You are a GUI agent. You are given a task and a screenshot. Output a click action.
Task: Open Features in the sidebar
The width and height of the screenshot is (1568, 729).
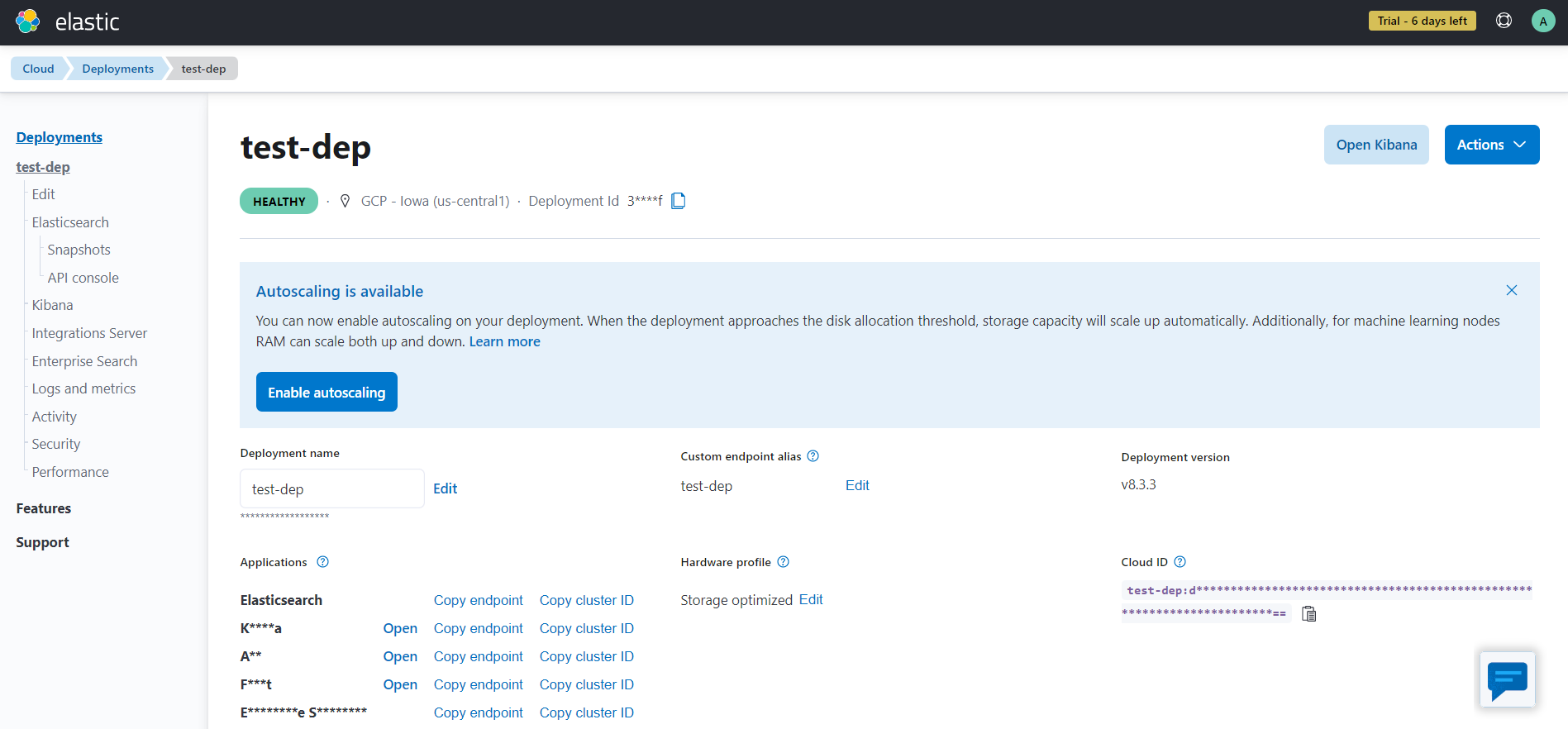click(x=44, y=508)
